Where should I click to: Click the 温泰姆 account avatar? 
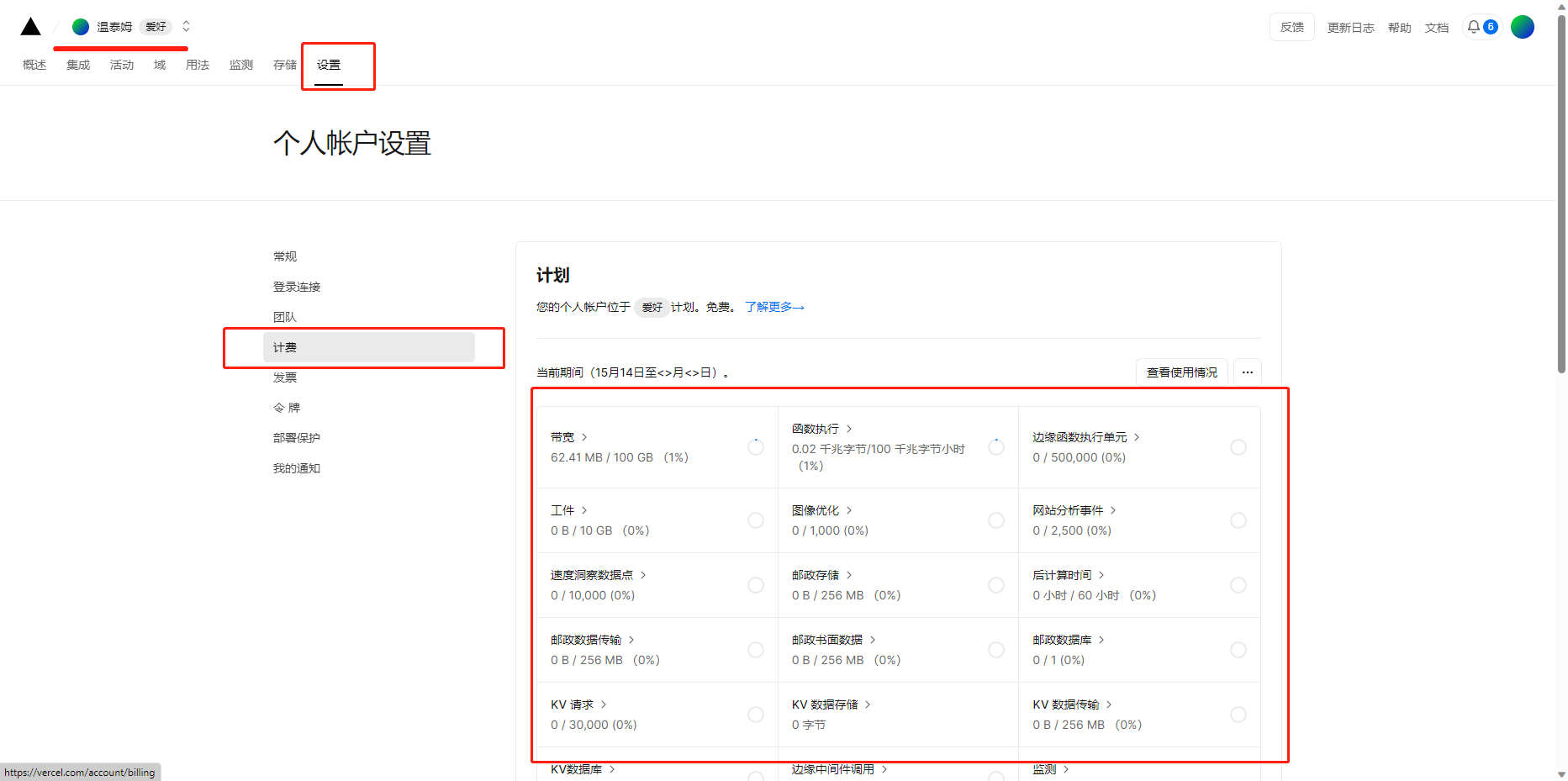[x=80, y=26]
